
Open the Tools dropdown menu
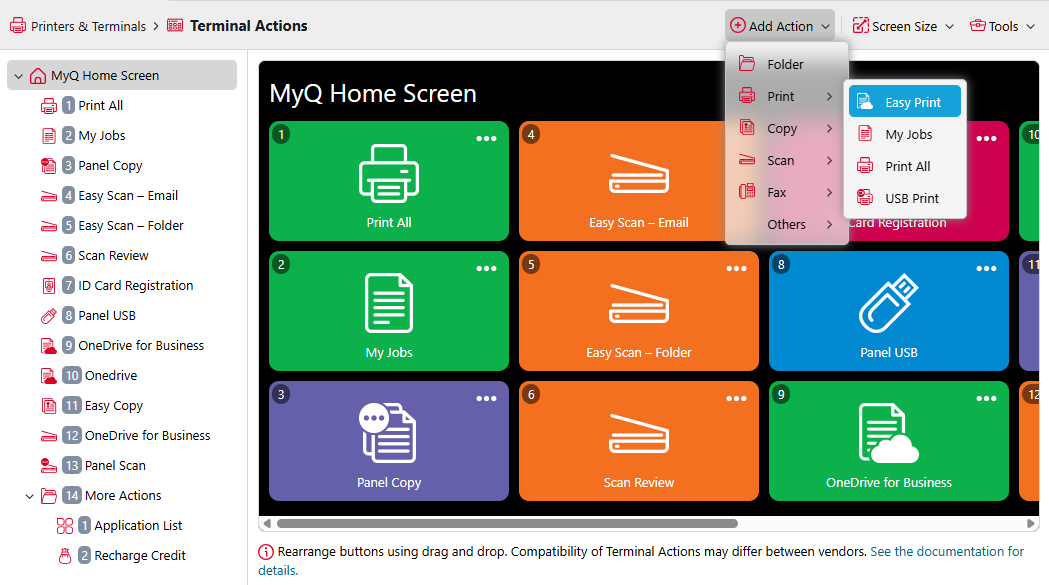click(1002, 26)
